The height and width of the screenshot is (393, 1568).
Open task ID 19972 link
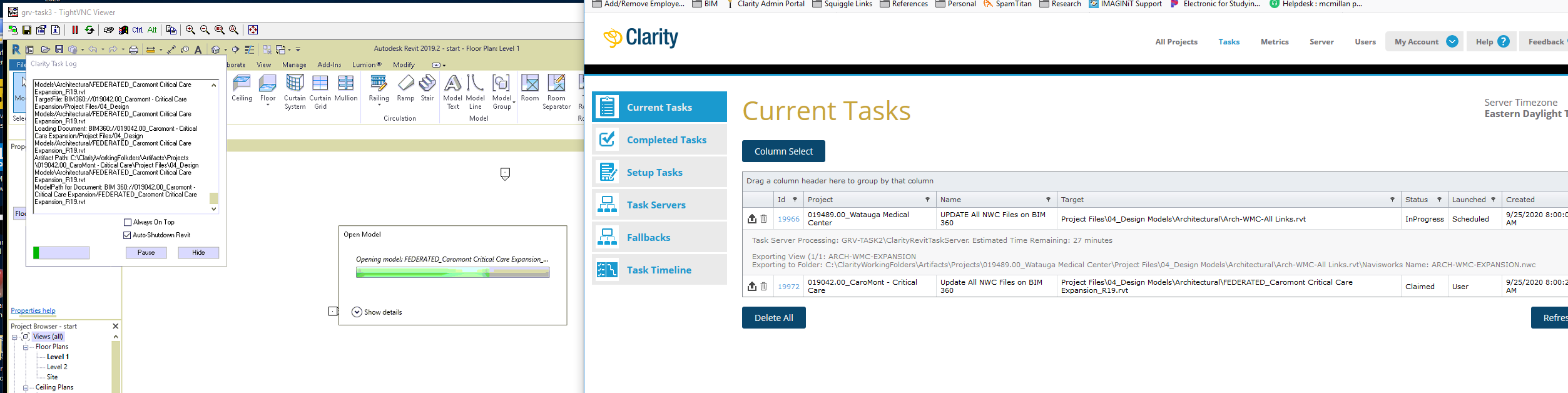point(788,287)
